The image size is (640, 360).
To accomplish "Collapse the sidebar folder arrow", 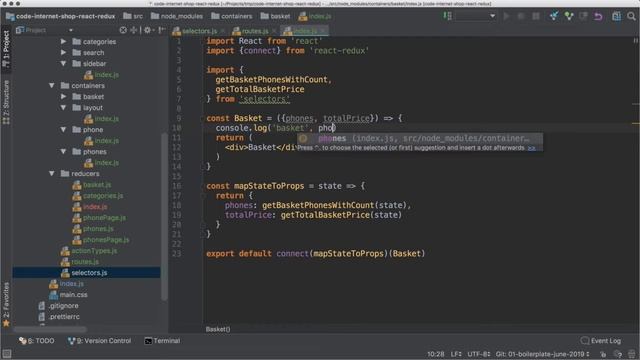I will point(63,64).
